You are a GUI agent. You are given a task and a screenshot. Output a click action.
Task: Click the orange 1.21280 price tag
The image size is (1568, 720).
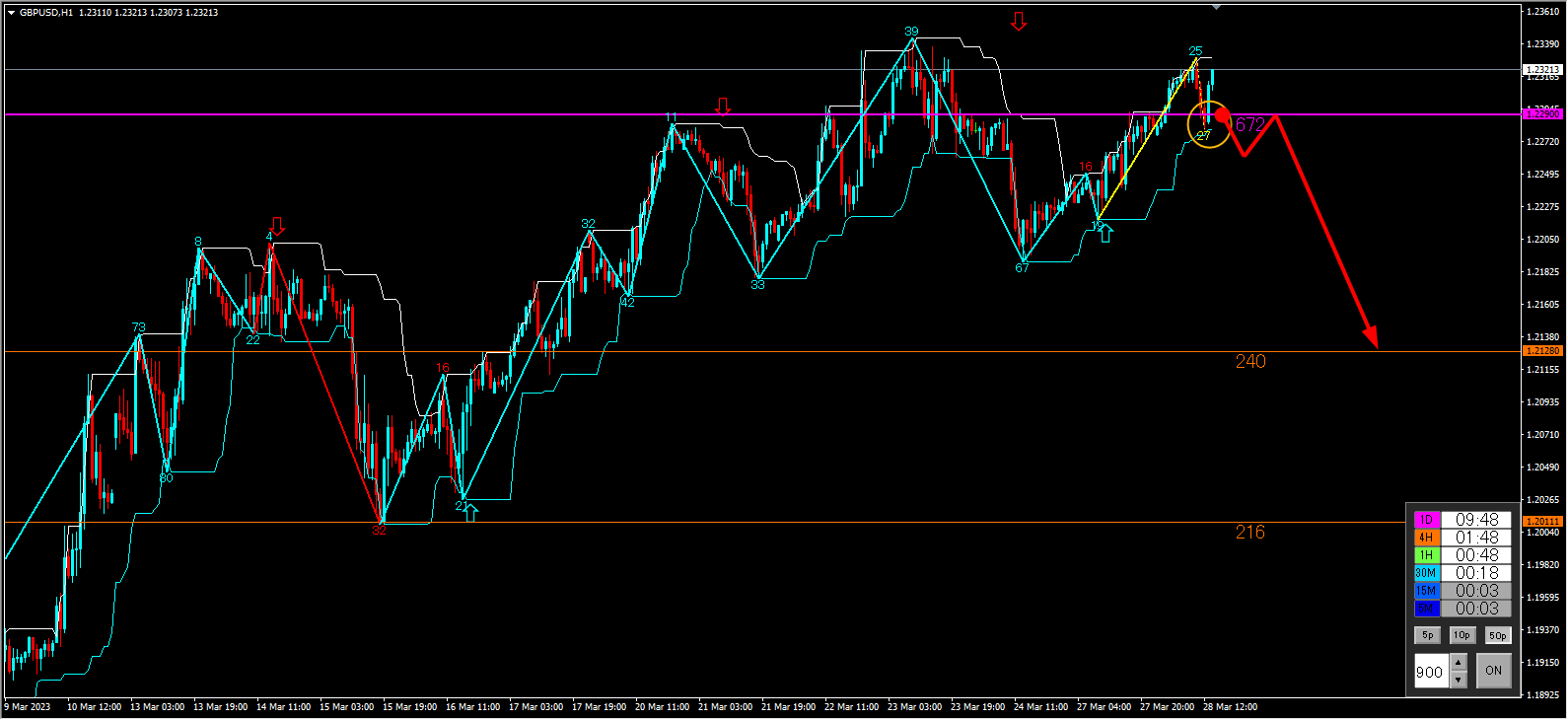pyautogui.click(x=1543, y=351)
